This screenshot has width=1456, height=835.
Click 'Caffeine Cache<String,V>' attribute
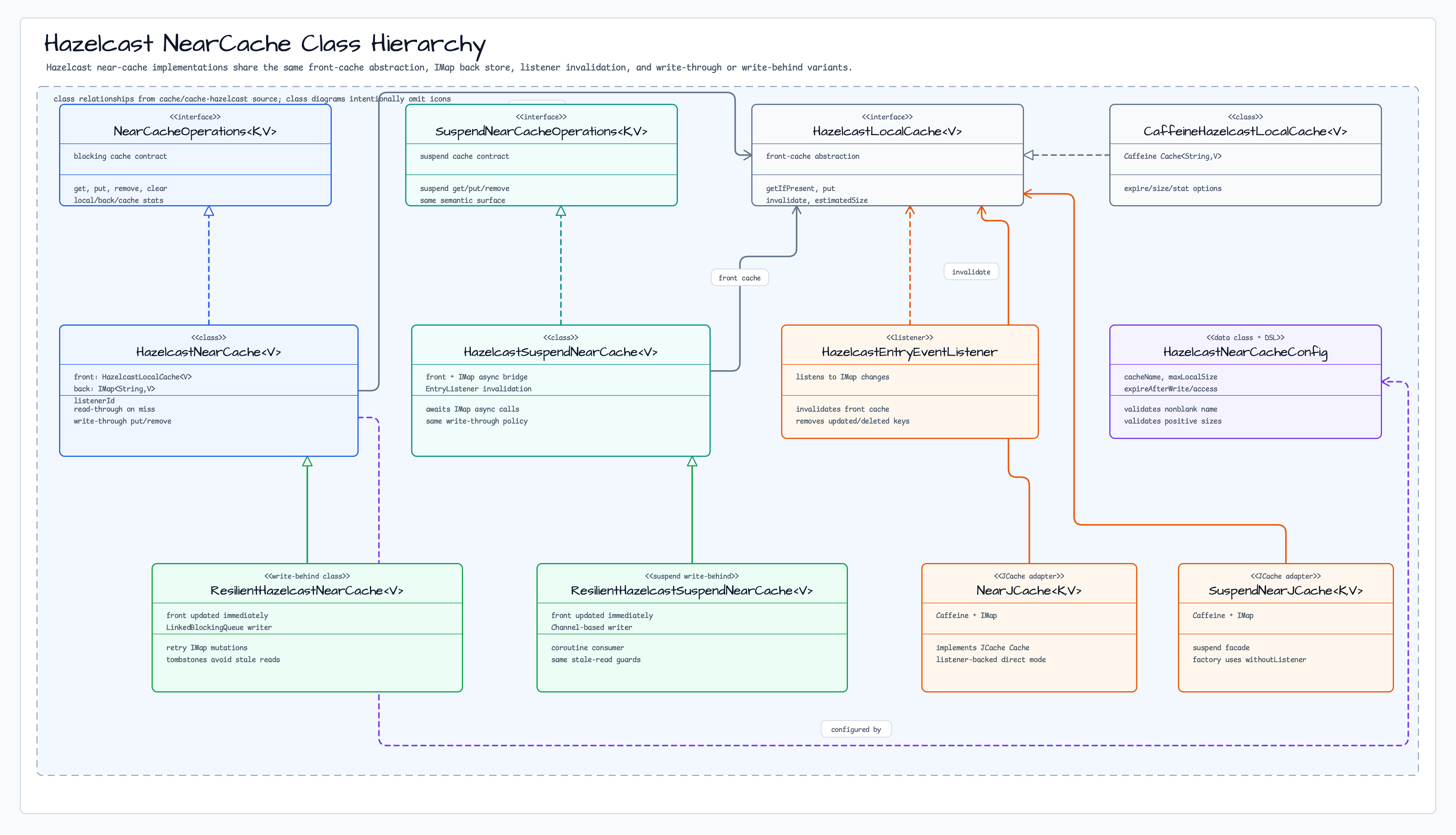coord(1172,156)
